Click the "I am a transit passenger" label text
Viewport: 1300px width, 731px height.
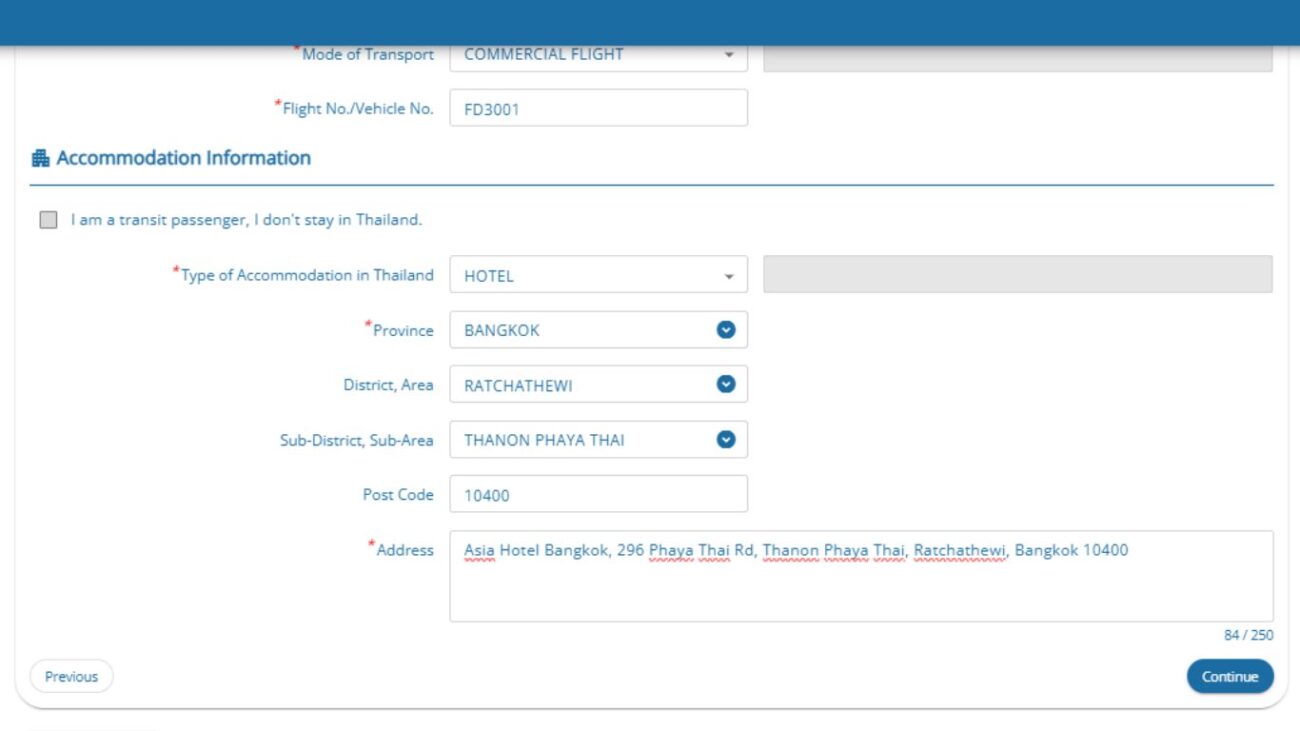[x=246, y=220]
